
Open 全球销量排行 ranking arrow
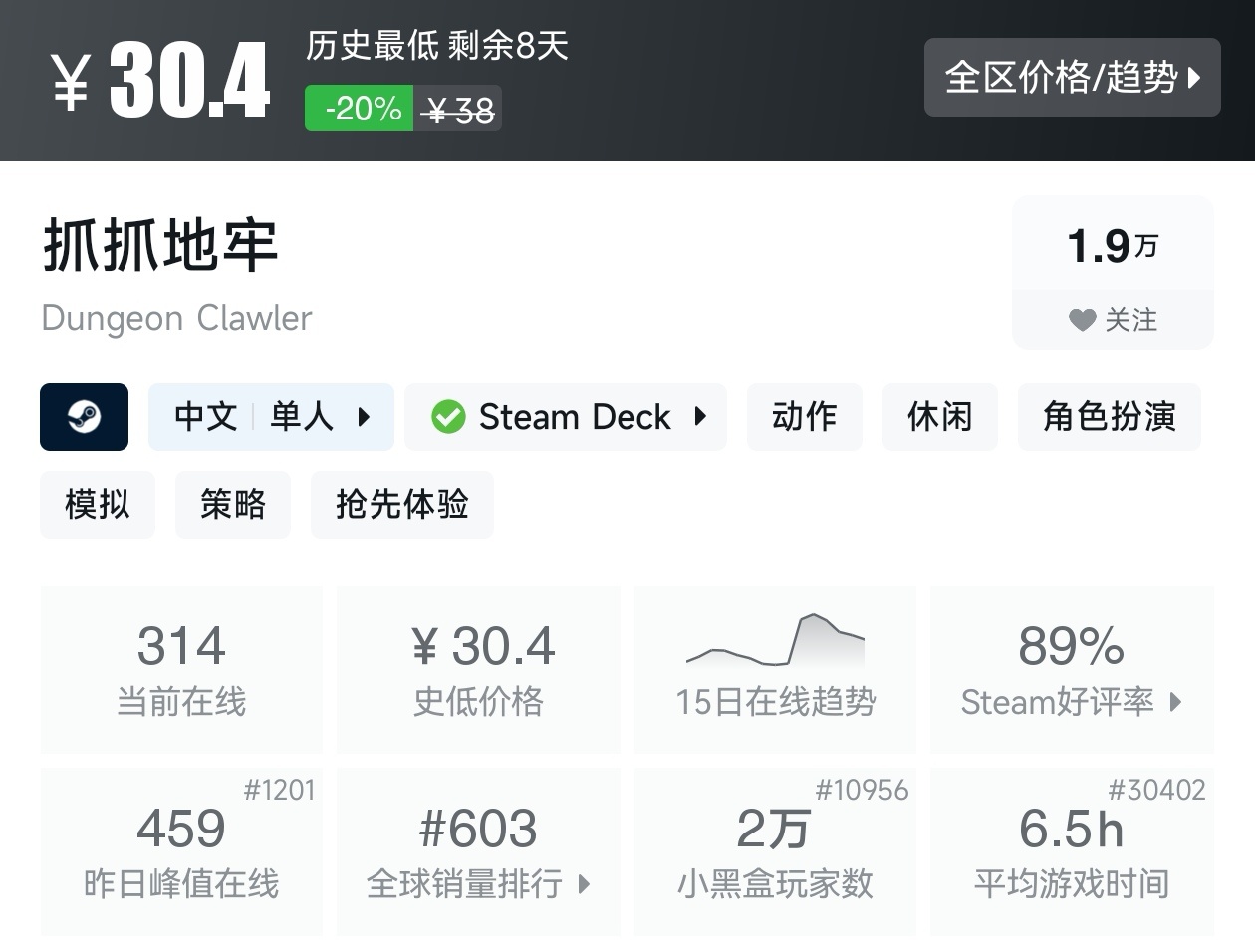pyautogui.click(x=584, y=884)
